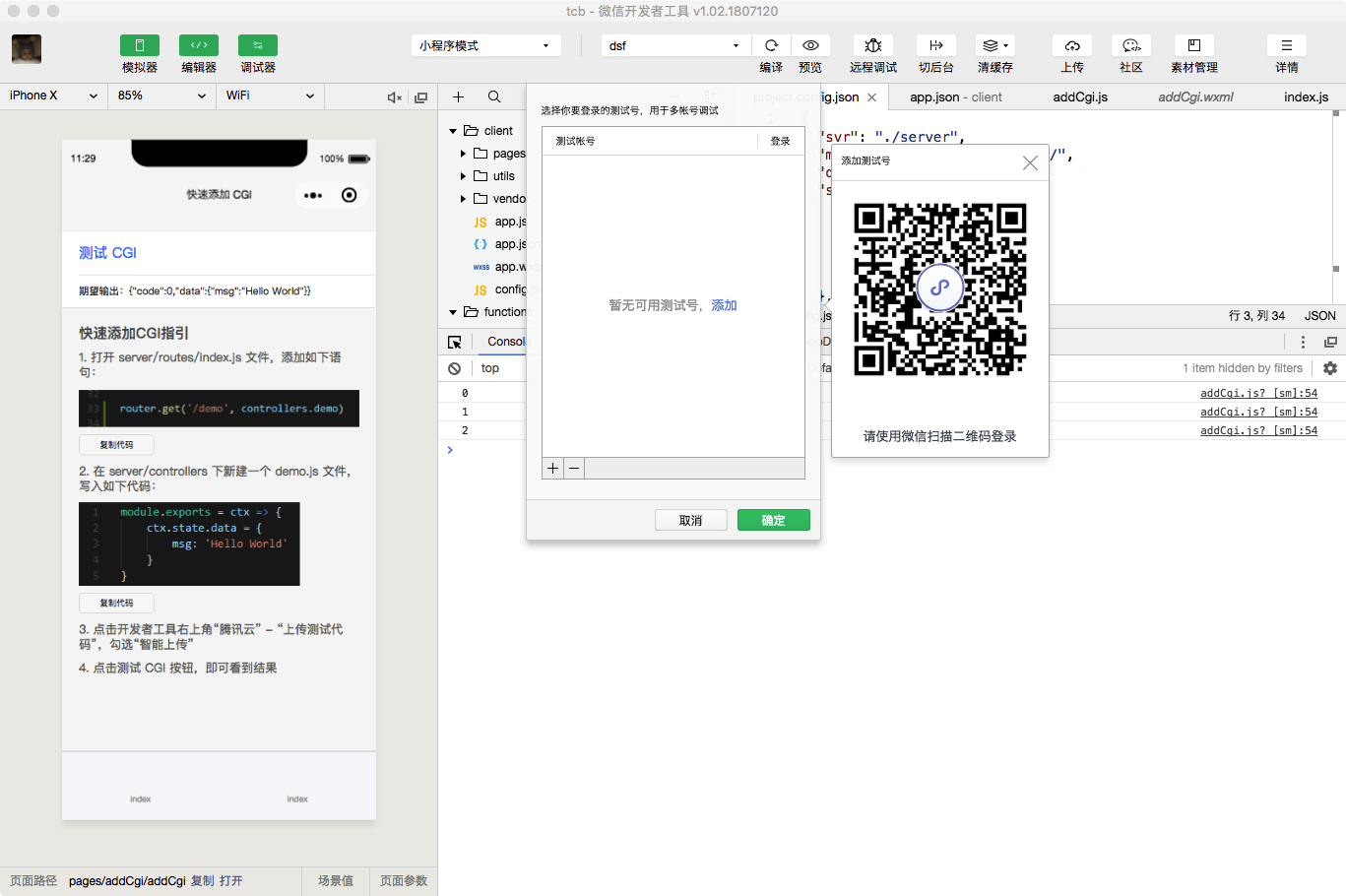Expand the pages folder
This screenshot has height=896, width=1346.
click(463, 154)
